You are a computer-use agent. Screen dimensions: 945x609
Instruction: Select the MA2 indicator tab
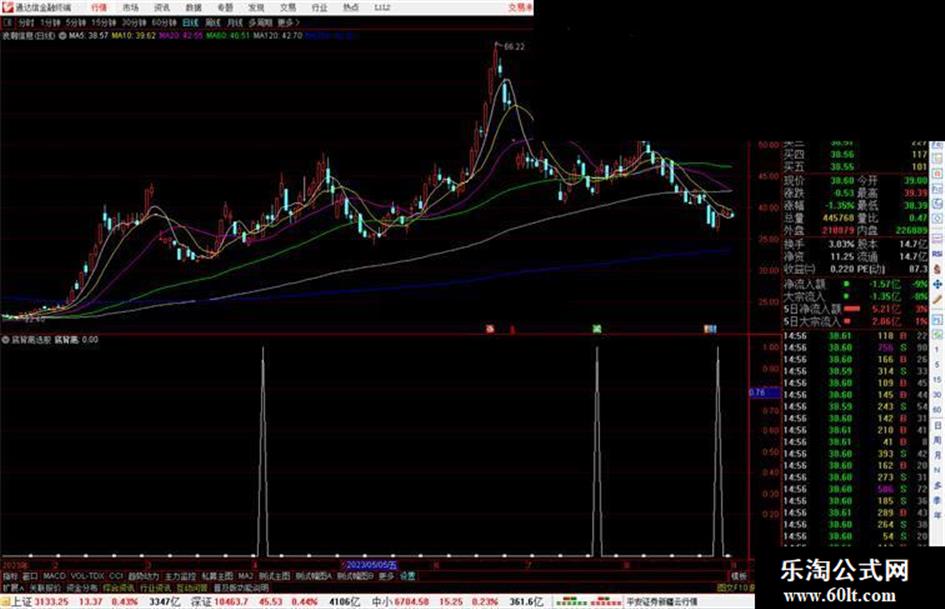[x=245, y=576]
